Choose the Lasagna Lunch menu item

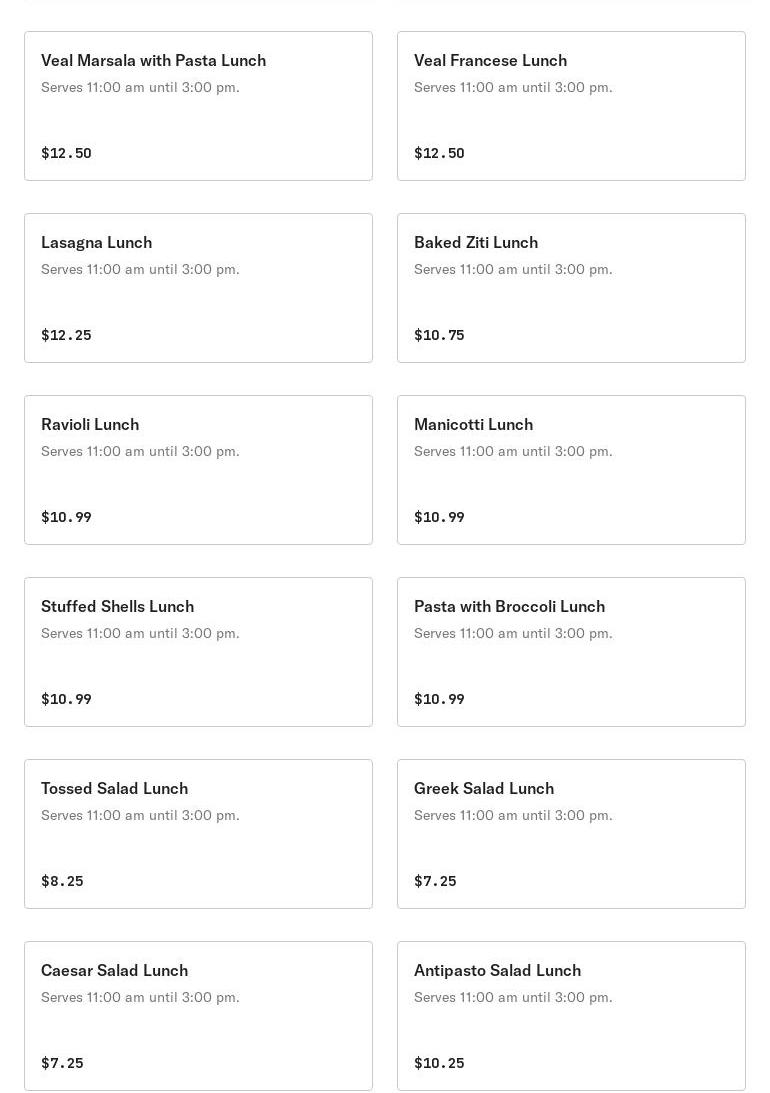(199, 288)
